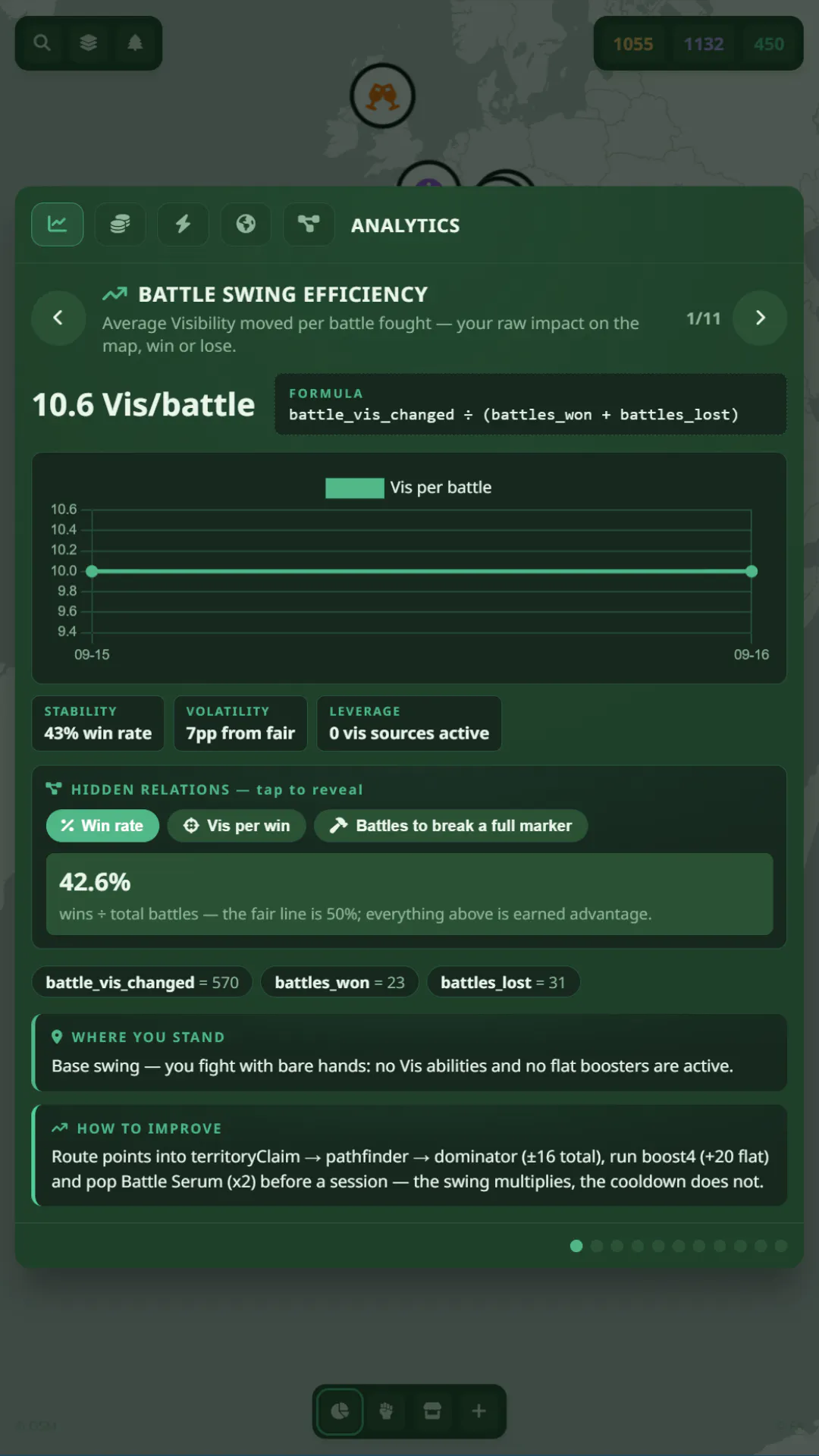This screenshot has height=1456, width=819.
Task: Click the 1055 resource counter
Action: pyautogui.click(x=633, y=44)
